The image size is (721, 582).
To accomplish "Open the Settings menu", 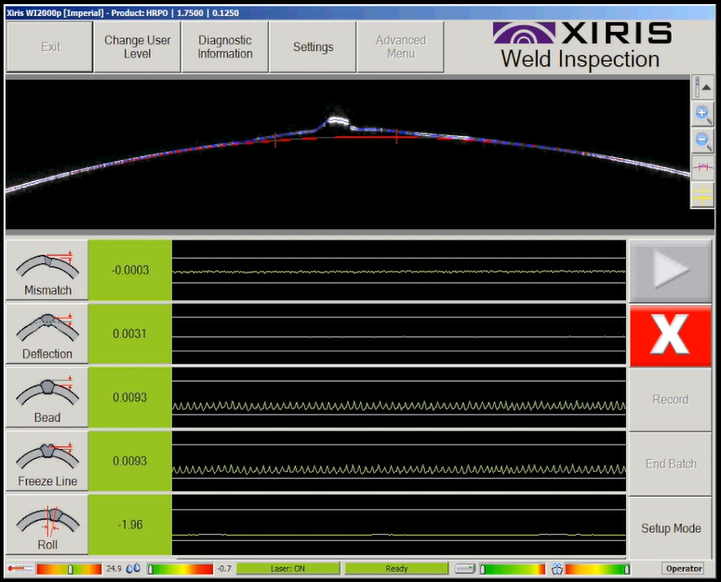I will click(313, 47).
